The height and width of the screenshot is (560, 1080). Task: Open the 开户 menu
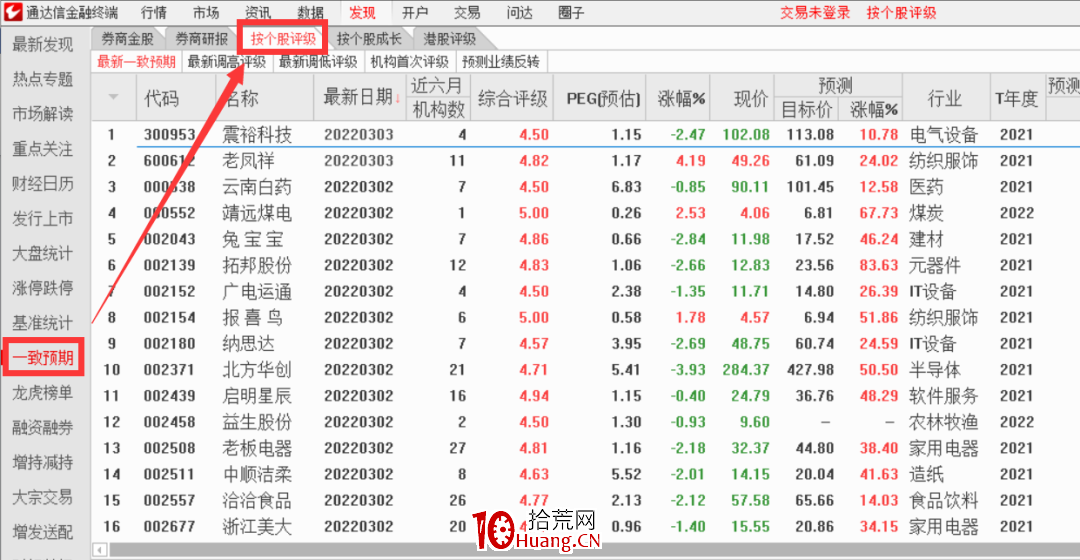(415, 12)
